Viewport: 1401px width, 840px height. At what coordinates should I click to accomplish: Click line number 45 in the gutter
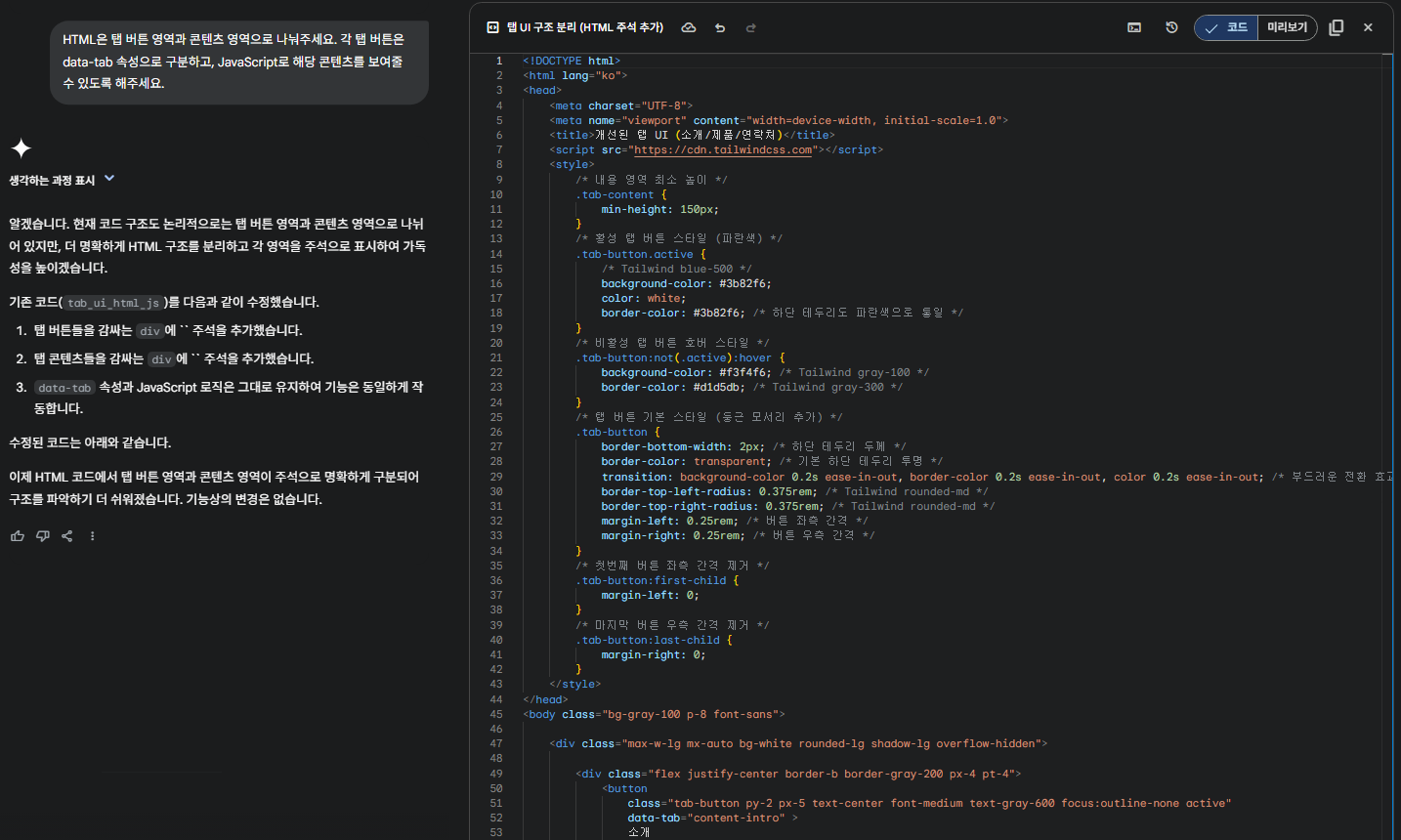click(x=496, y=714)
